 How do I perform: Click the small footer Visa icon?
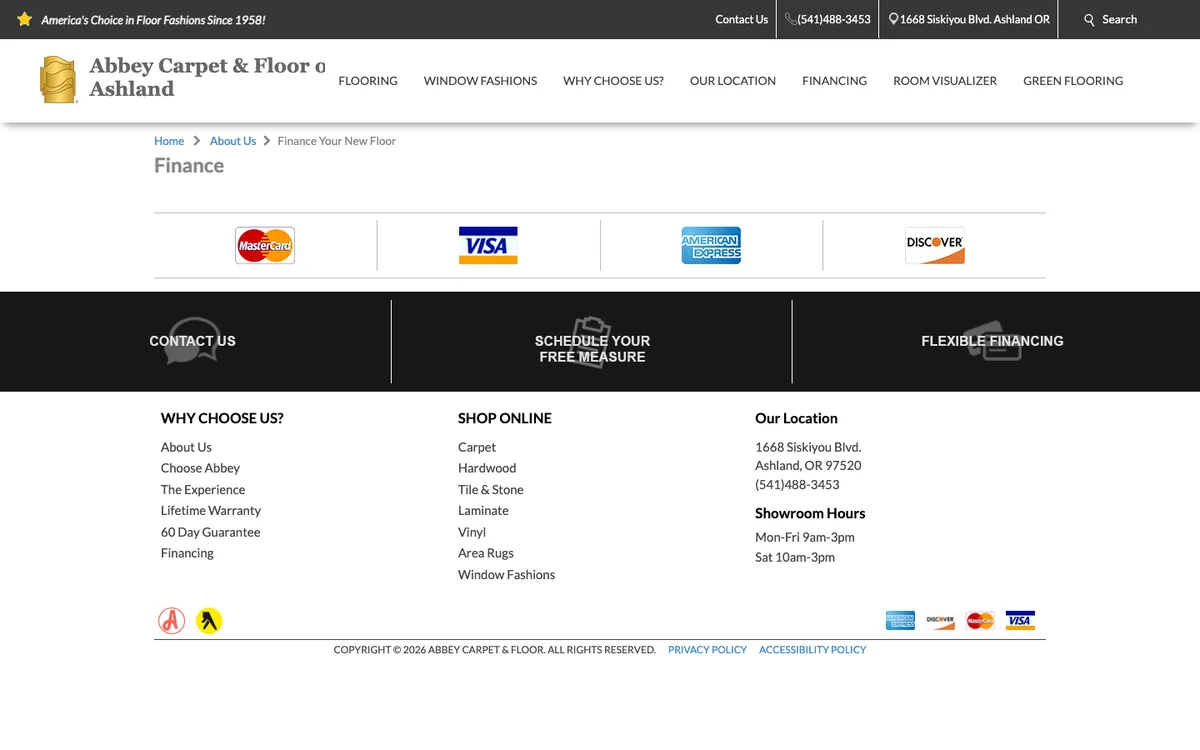1020,620
